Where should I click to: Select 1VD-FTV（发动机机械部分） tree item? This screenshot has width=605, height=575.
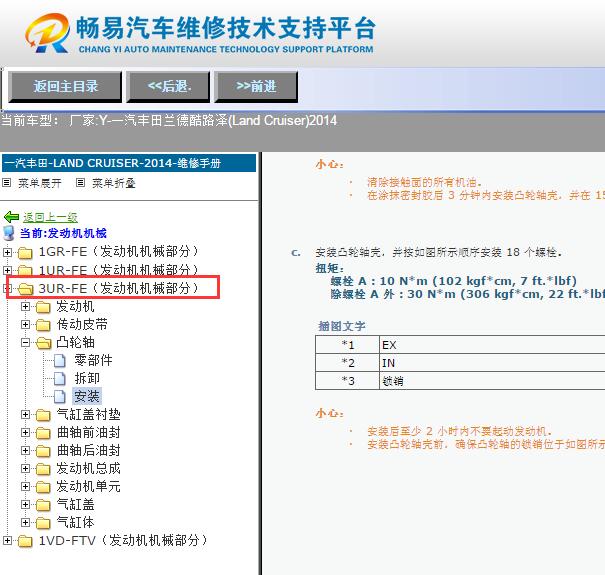coord(123,540)
